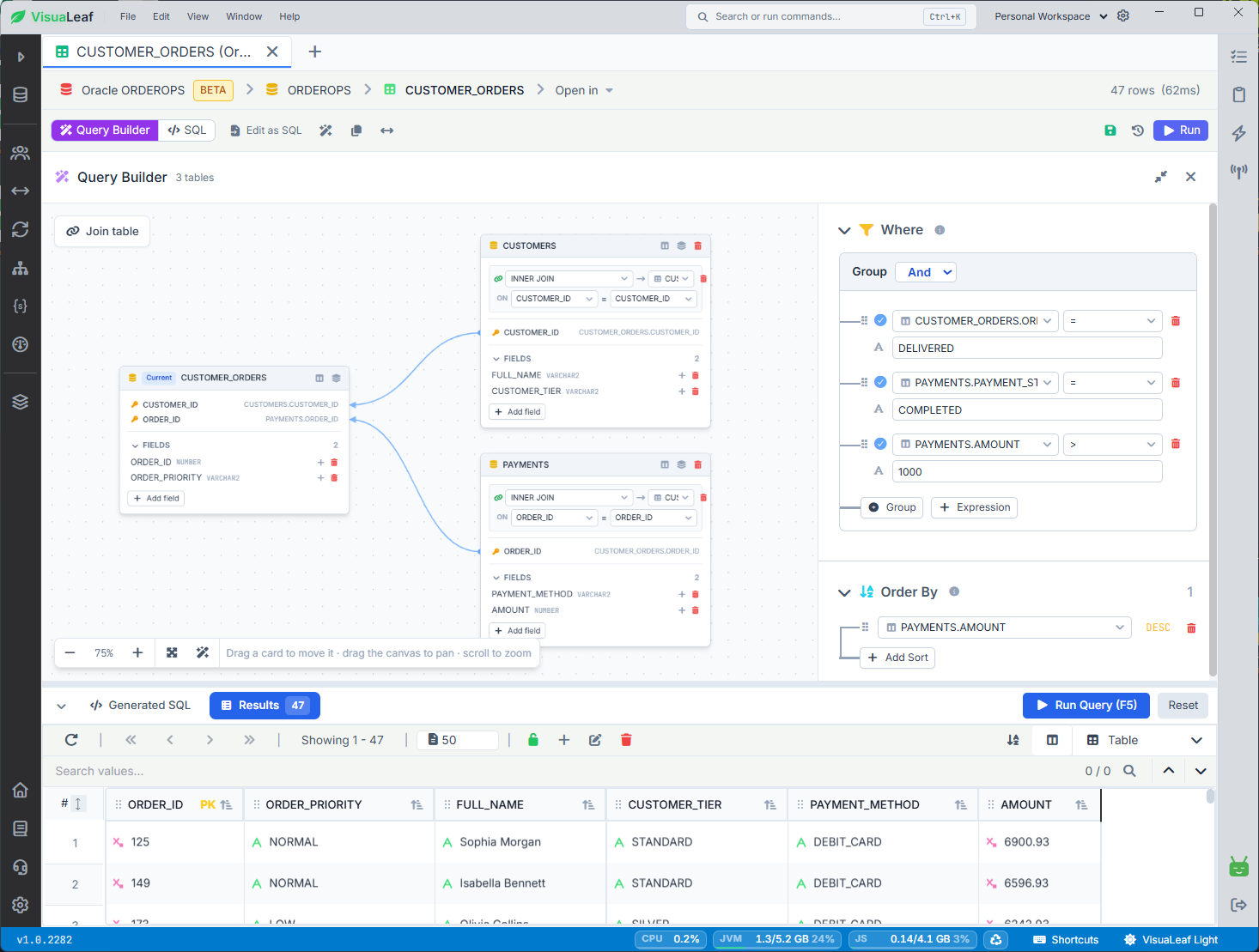Switch to Query Builder mode

tap(106, 130)
